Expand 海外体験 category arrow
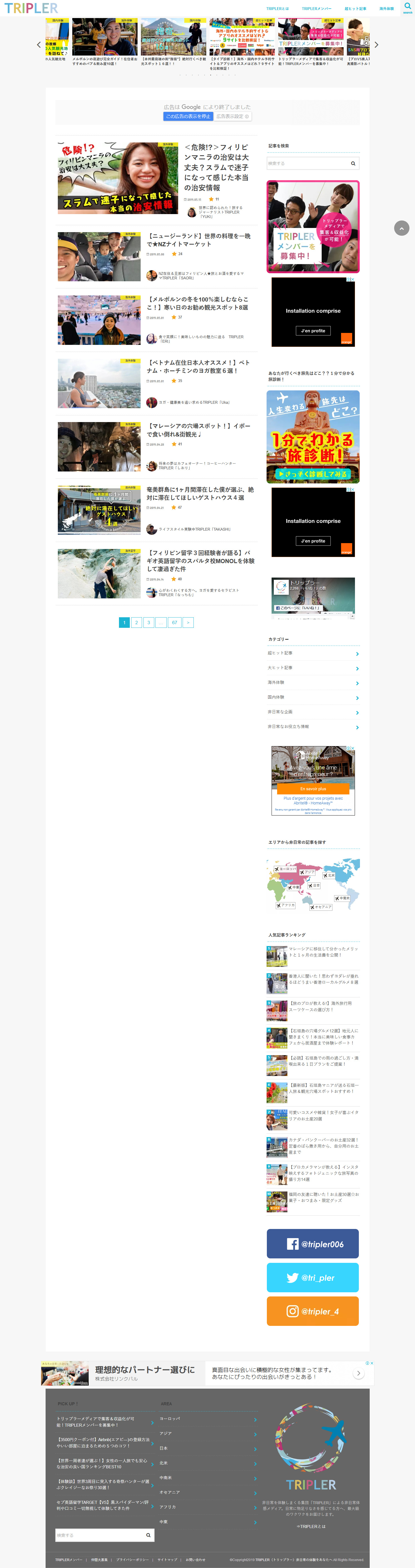 [x=357, y=683]
